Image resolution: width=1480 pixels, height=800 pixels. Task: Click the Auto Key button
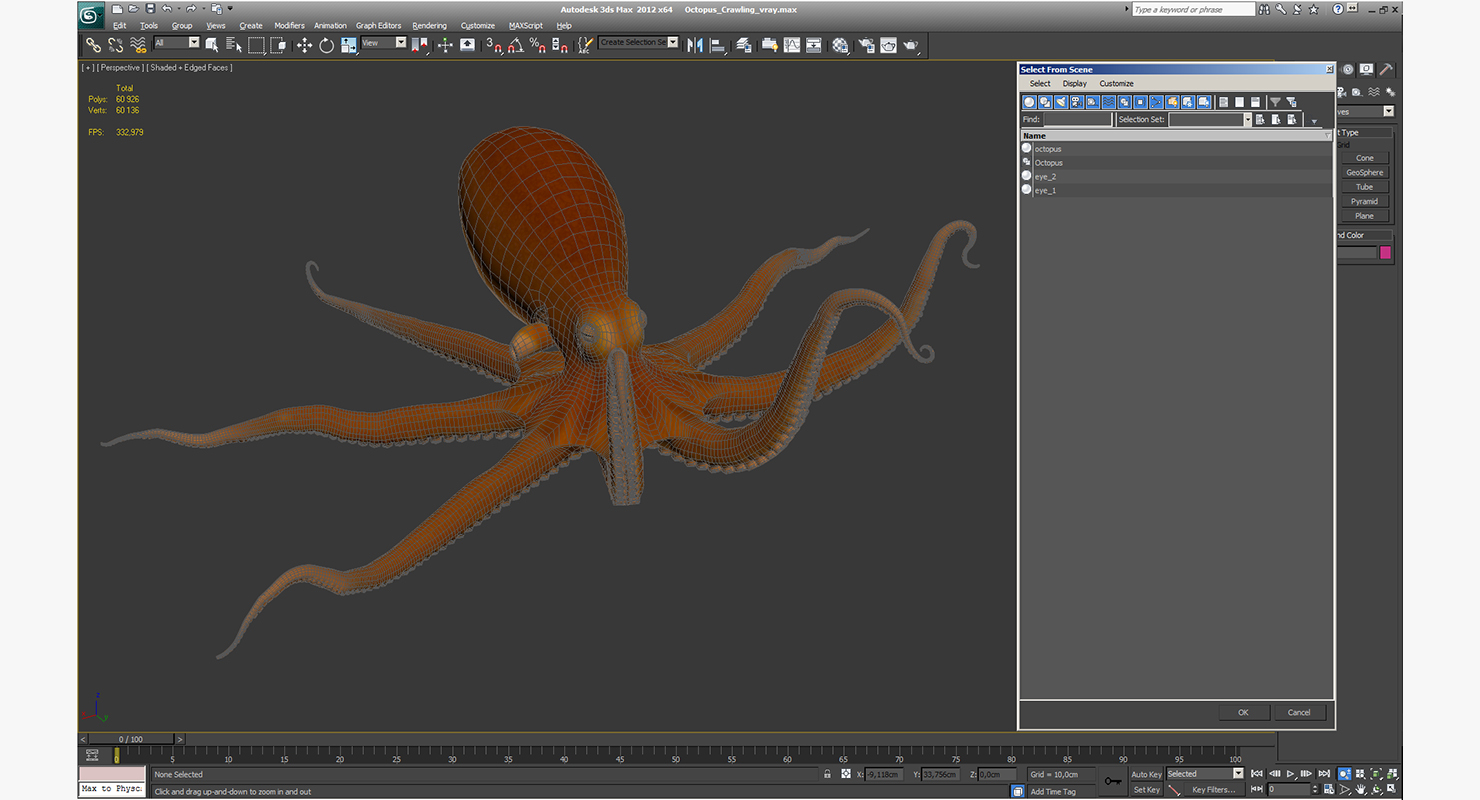1146,774
